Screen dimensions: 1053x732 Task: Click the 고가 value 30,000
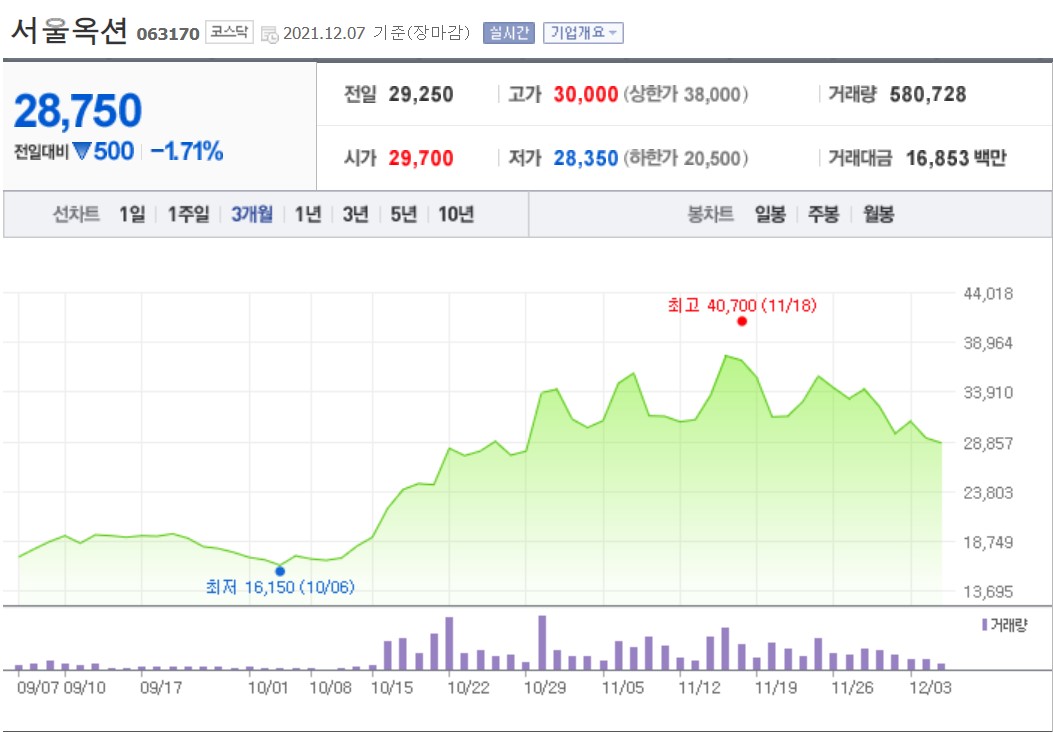(x=586, y=94)
